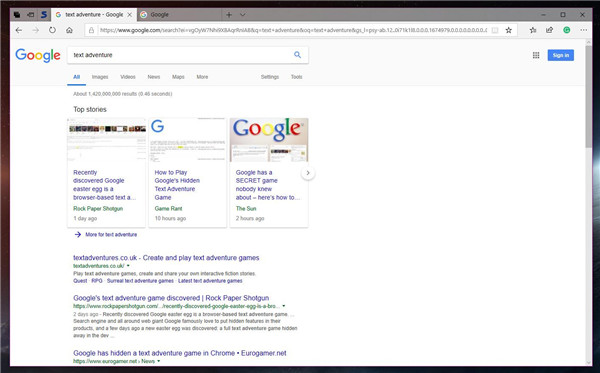This screenshot has height=373, width=600.
Task: Add this page to favorites star
Action: (x=509, y=30)
